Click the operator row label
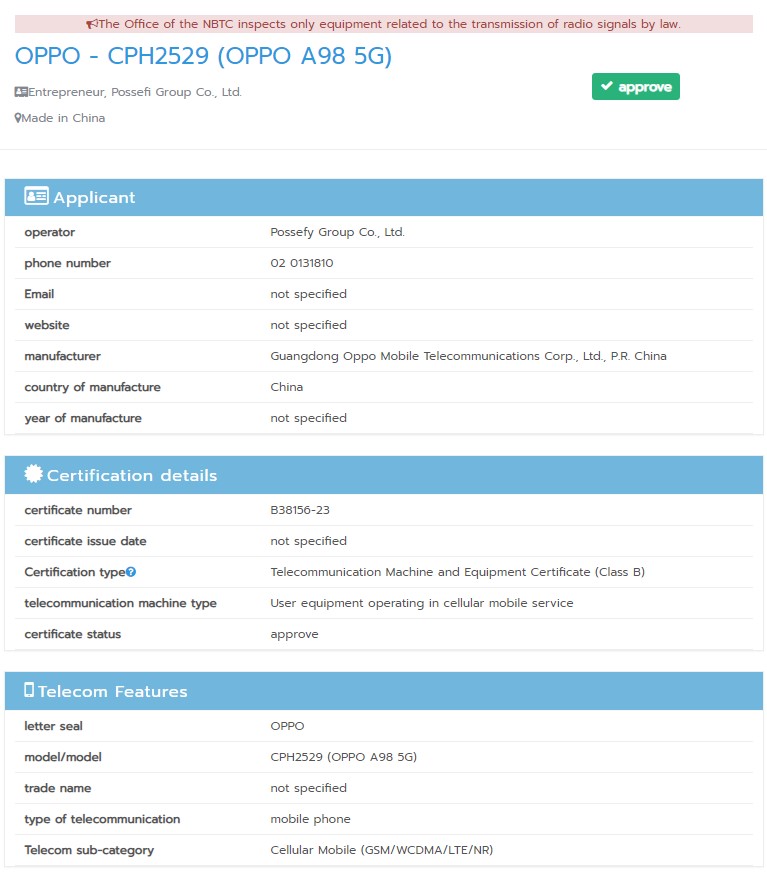 click(x=50, y=232)
